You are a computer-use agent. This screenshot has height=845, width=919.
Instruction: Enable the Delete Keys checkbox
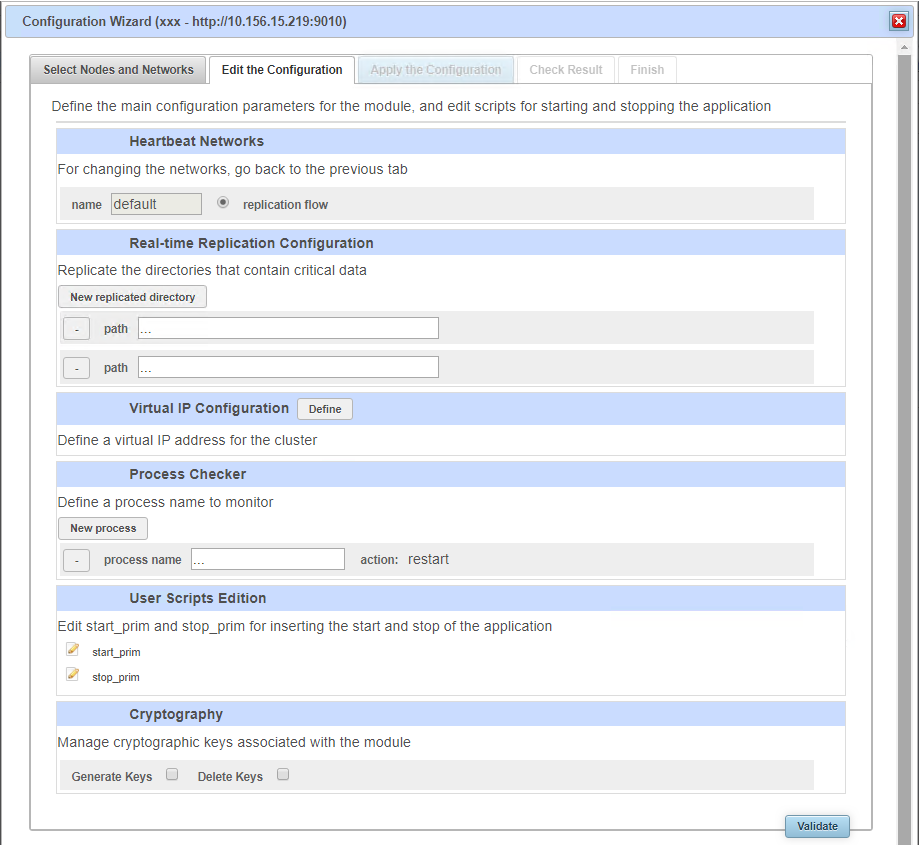[282, 774]
